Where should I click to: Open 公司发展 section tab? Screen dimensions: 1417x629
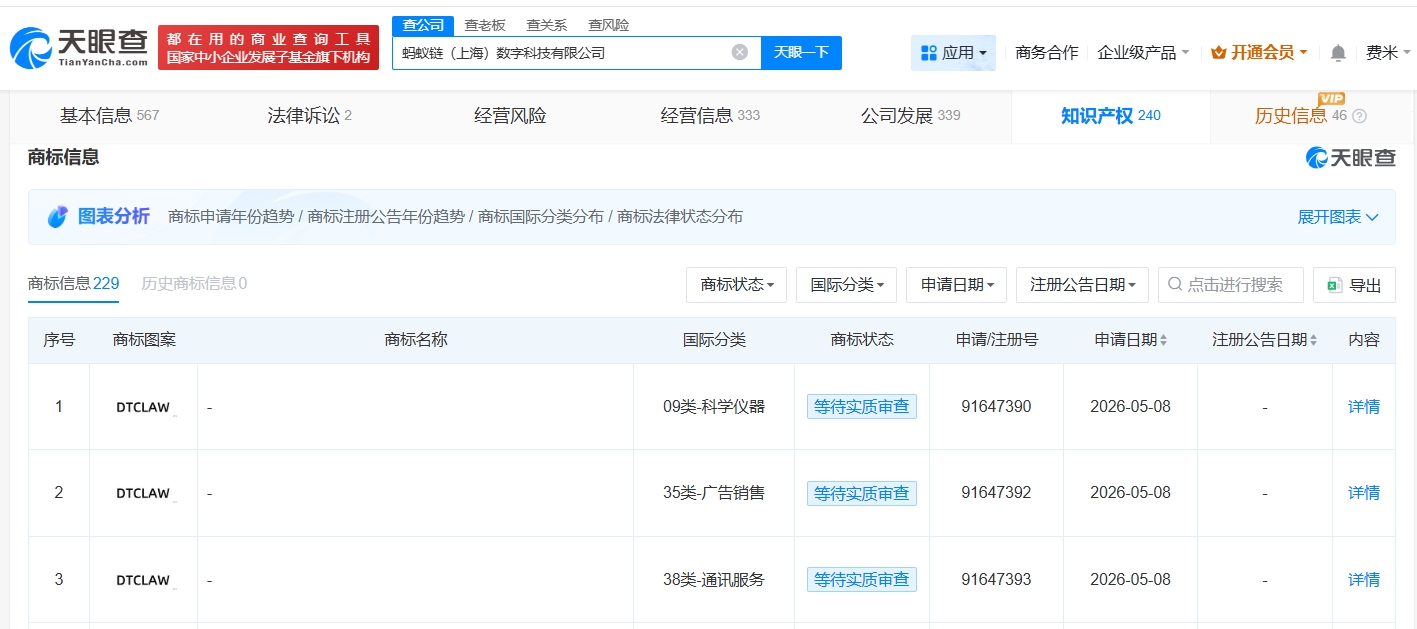pos(910,116)
